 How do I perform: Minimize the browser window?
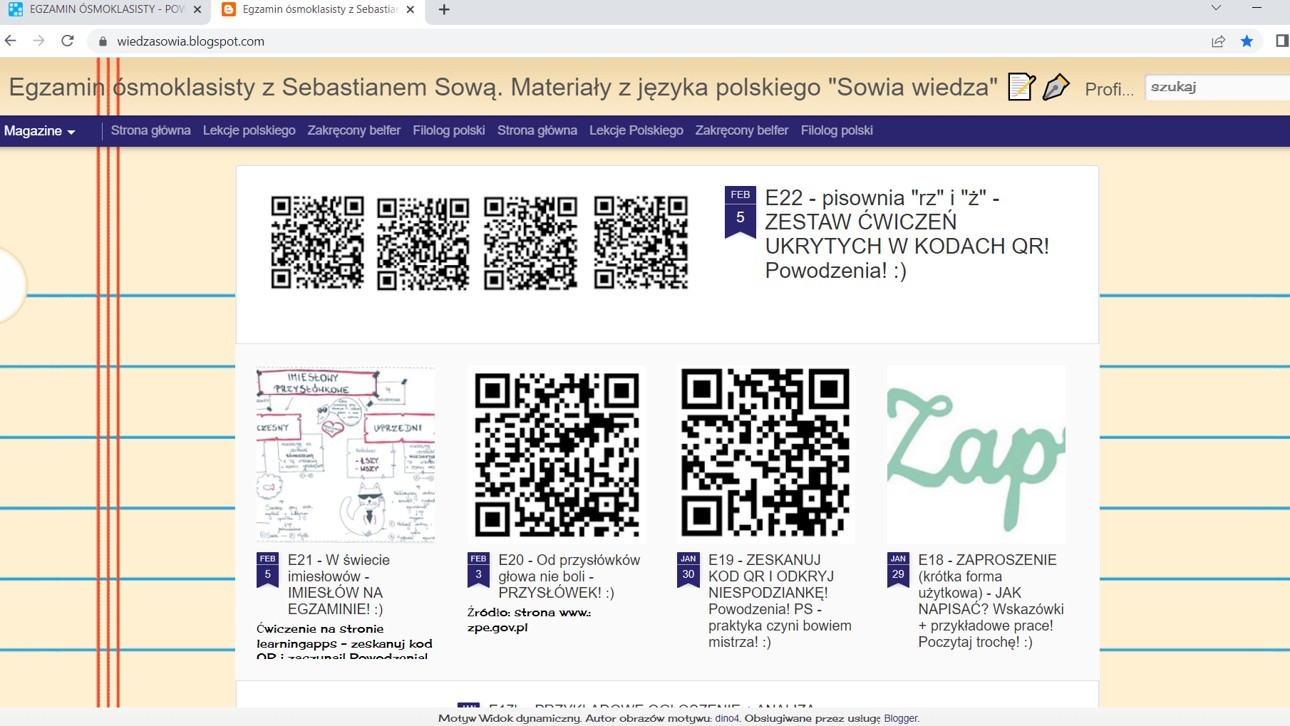pos(1257,8)
